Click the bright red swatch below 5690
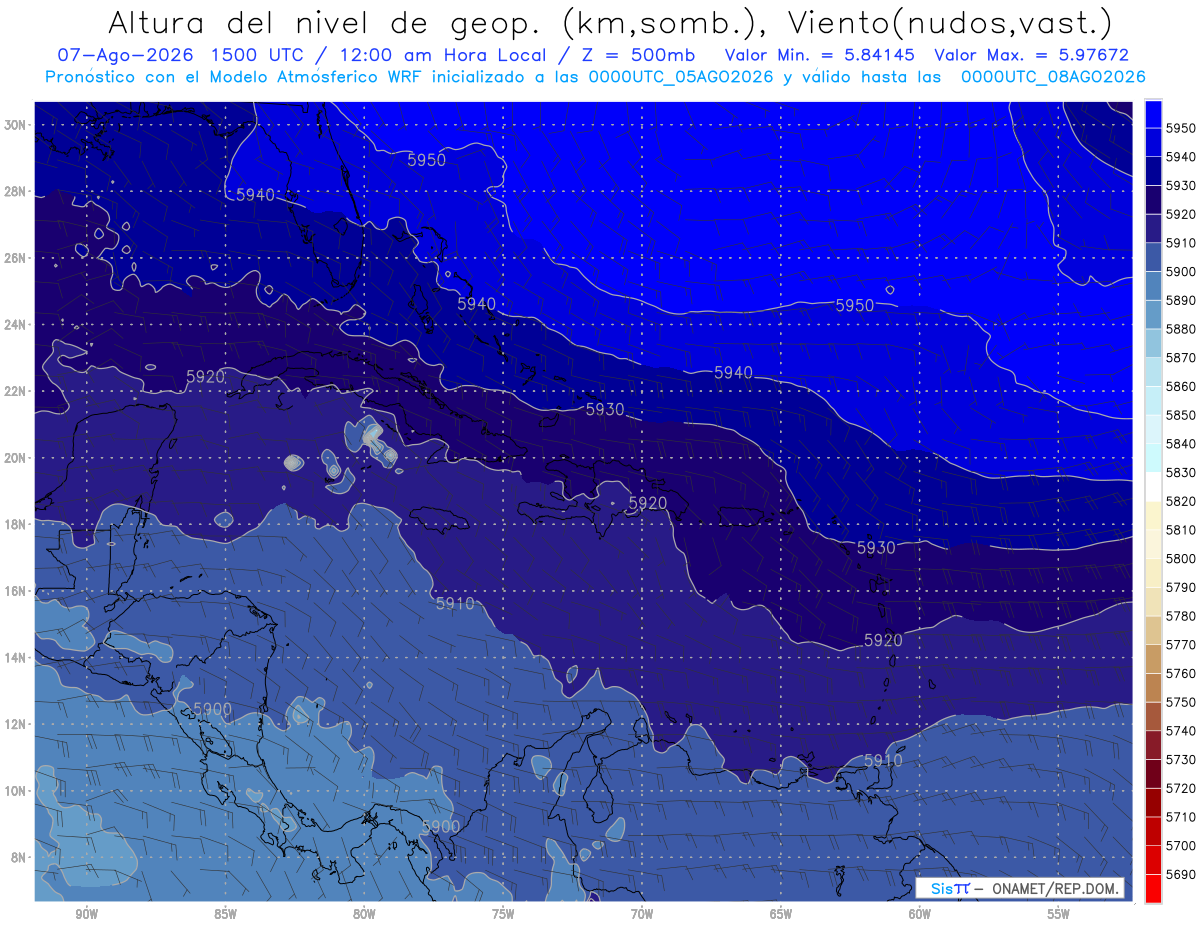This screenshot has height=927, width=1200. point(1153,888)
